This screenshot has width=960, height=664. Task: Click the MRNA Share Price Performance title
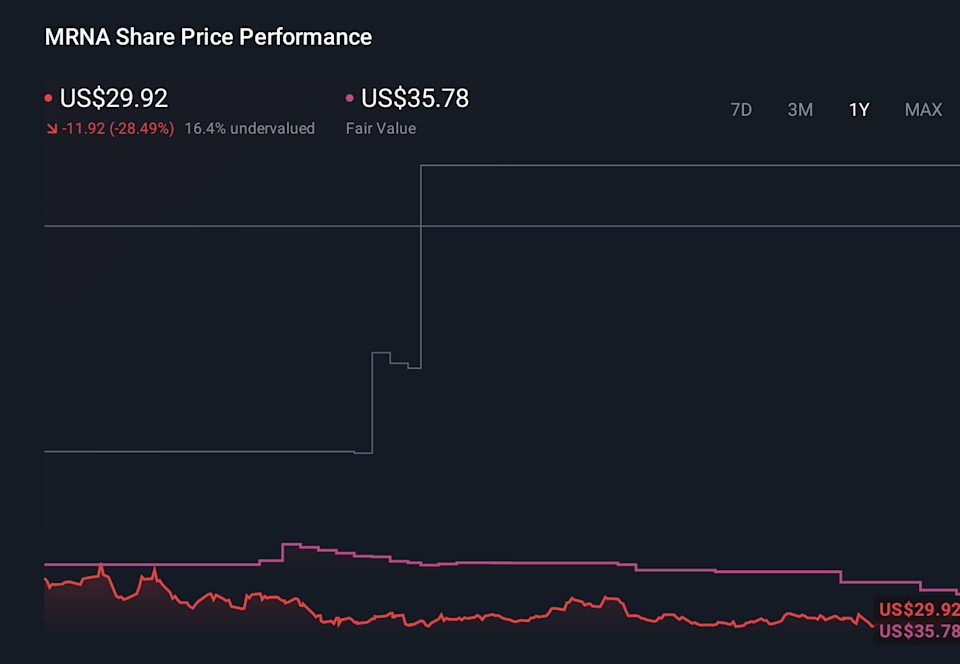click(x=207, y=37)
